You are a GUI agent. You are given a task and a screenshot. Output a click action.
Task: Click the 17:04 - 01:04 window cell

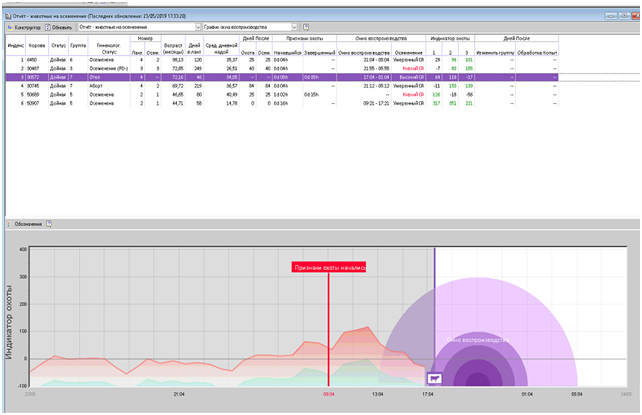tap(364, 77)
